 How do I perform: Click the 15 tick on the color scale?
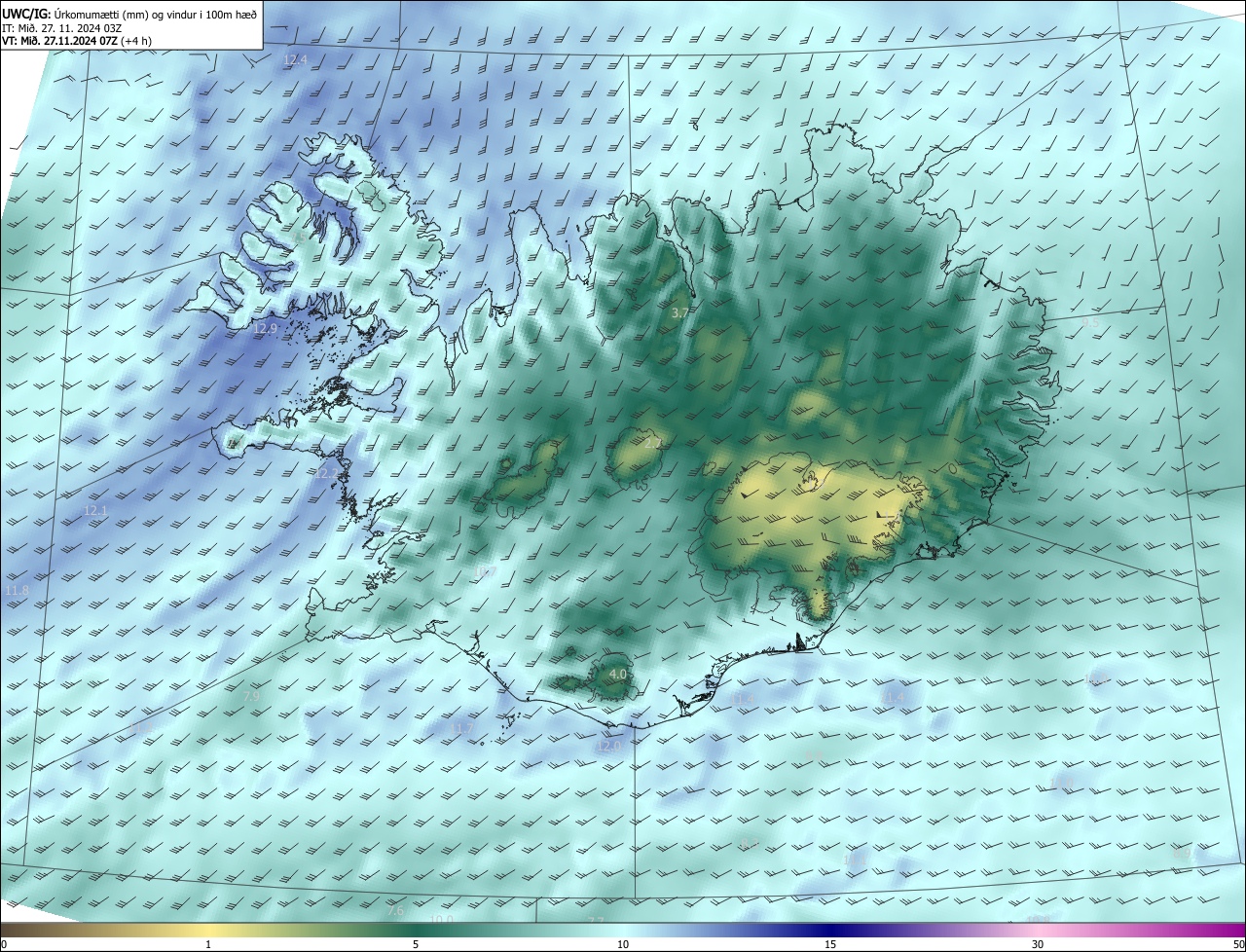(x=830, y=944)
